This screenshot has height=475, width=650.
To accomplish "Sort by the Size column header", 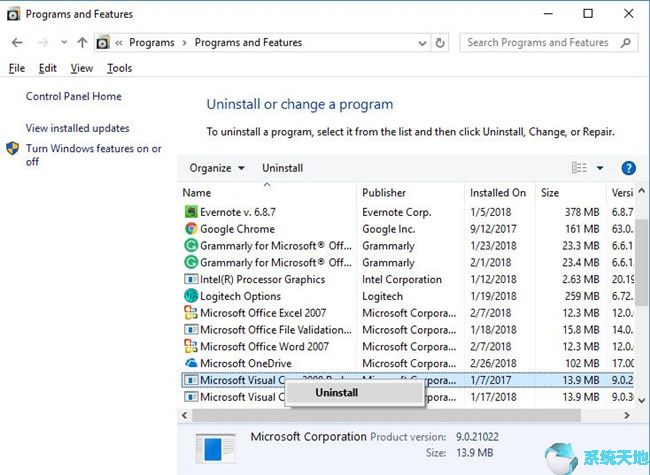I will (x=550, y=192).
